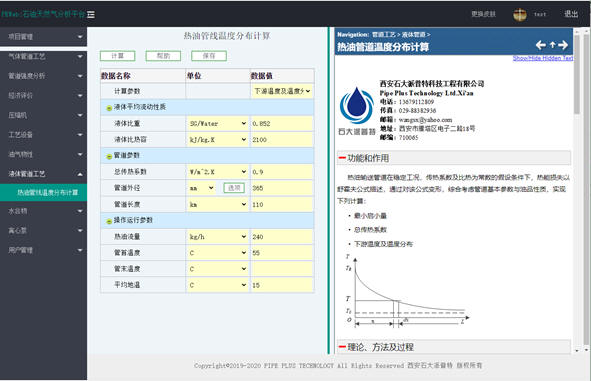The width and height of the screenshot is (591, 381).
Task: Open the kg/h unit dropdown for 热油流量
Action: [217, 237]
